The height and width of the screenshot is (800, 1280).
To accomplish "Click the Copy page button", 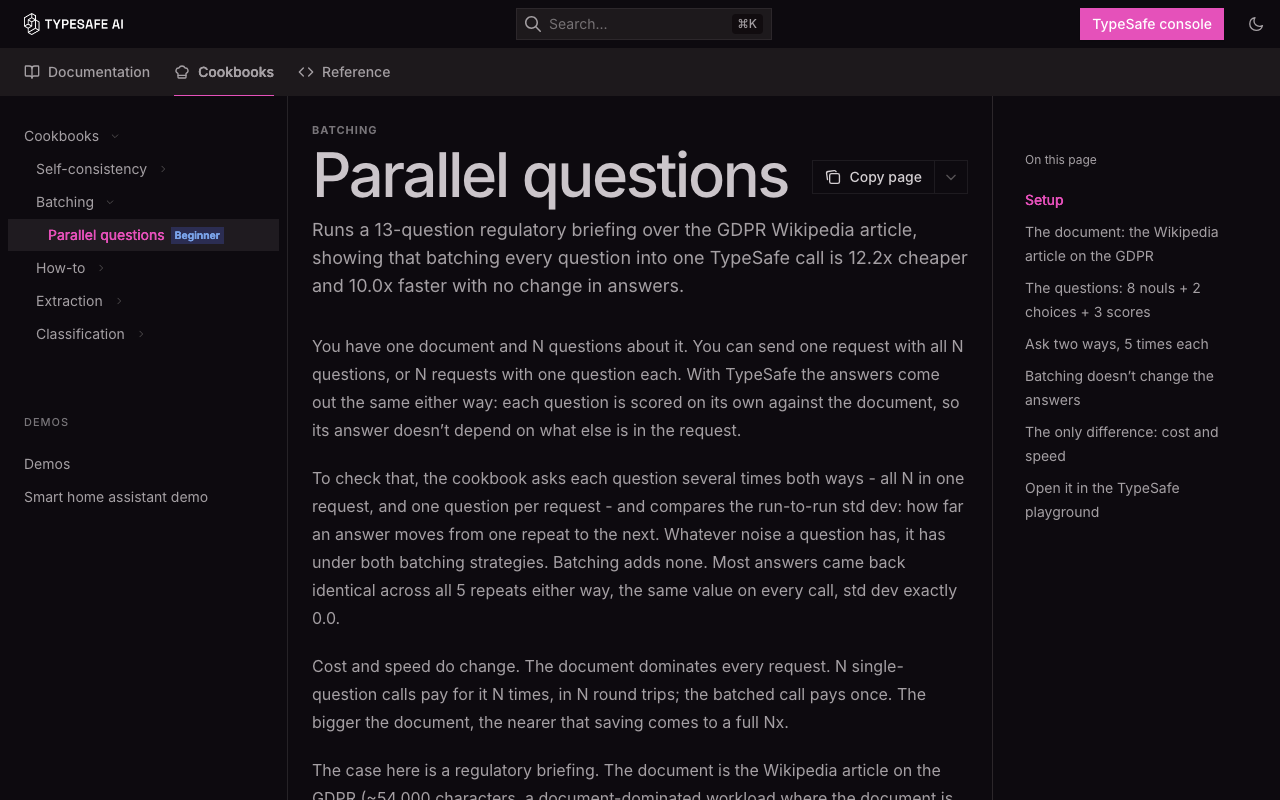I will (874, 177).
